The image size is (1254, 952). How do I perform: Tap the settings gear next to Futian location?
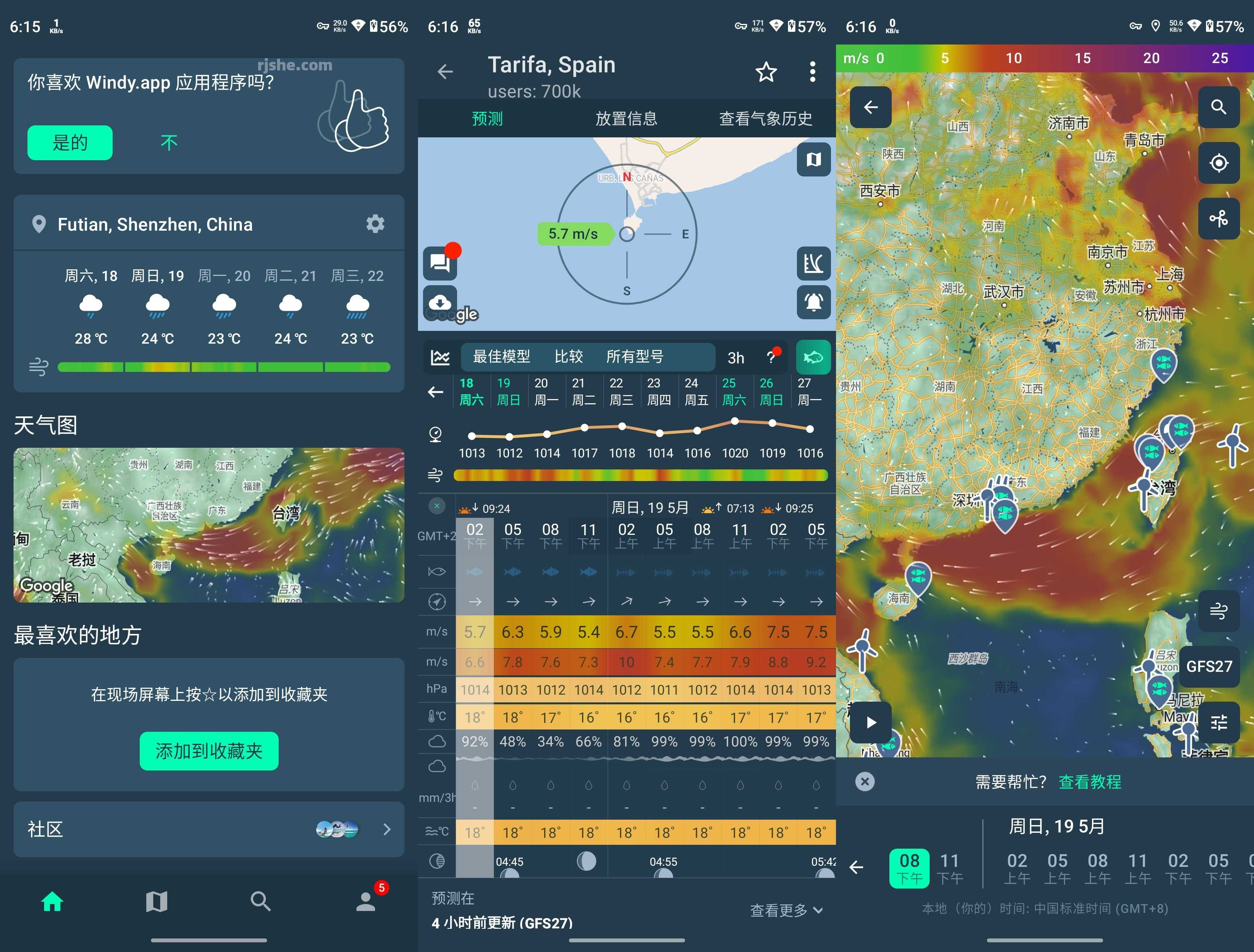pos(376,224)
